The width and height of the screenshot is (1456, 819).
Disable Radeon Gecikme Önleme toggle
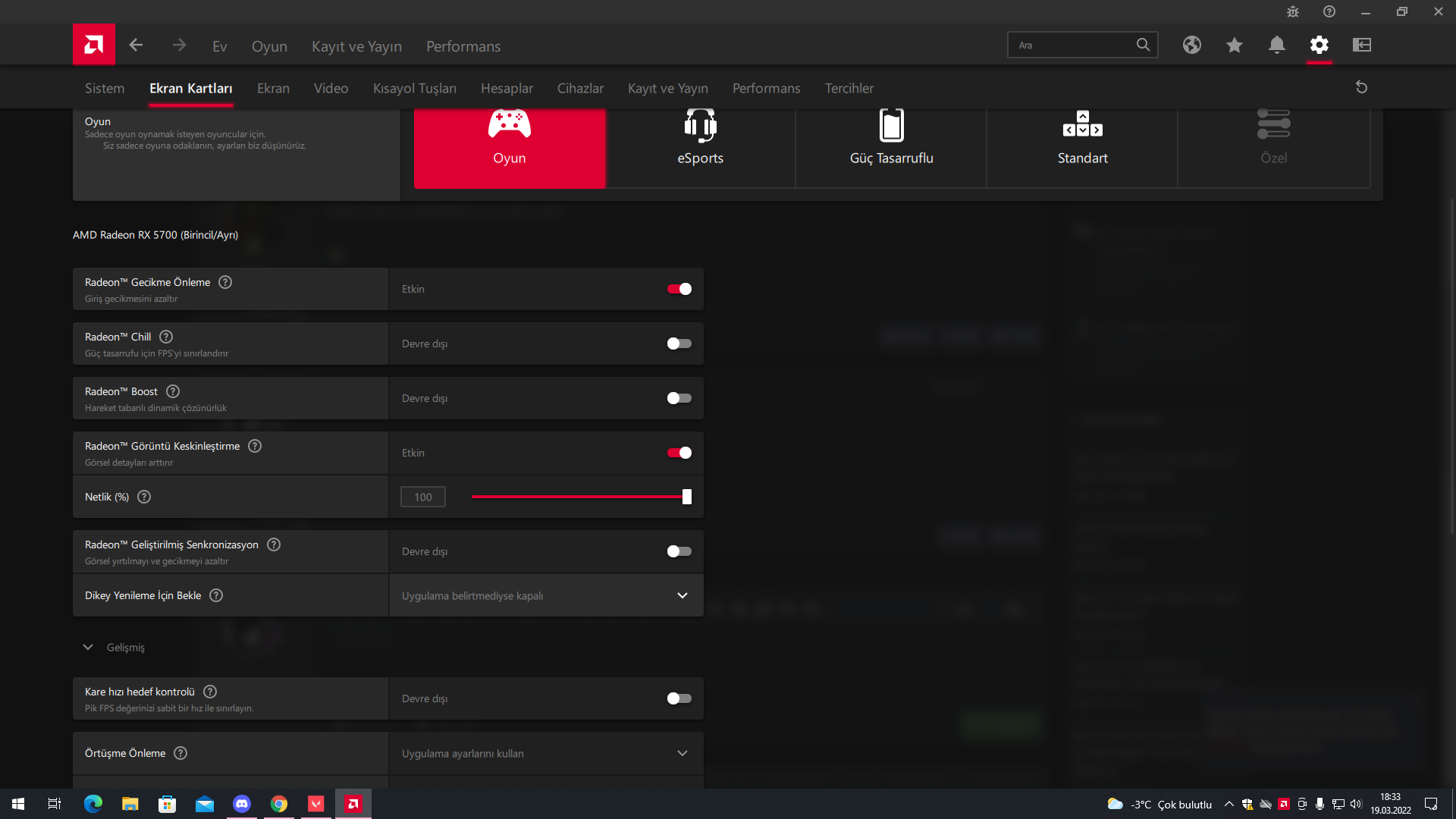tap(679, 289)
